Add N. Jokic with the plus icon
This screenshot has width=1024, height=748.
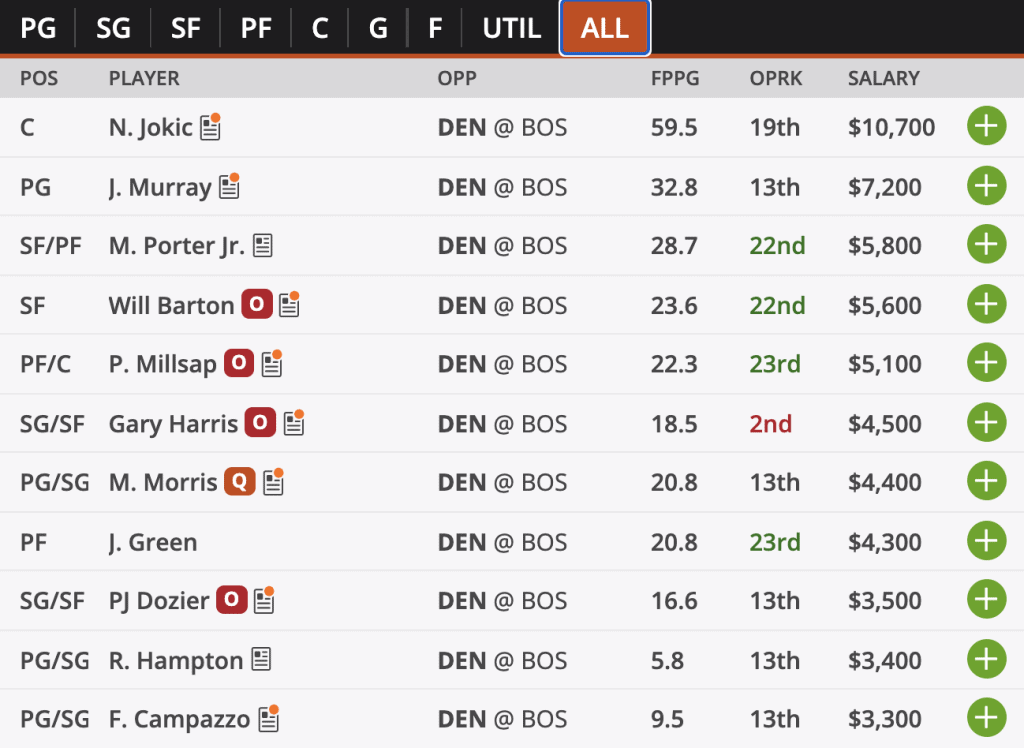(986, 125)
